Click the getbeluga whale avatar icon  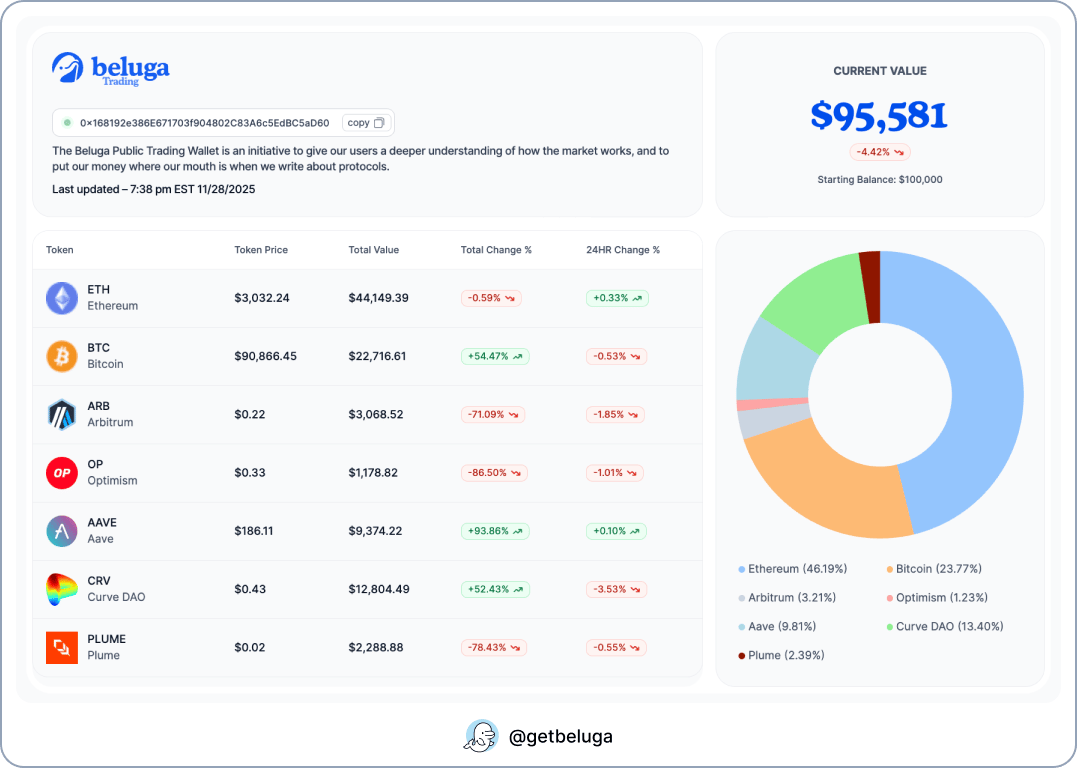click(x=481, y=736)
